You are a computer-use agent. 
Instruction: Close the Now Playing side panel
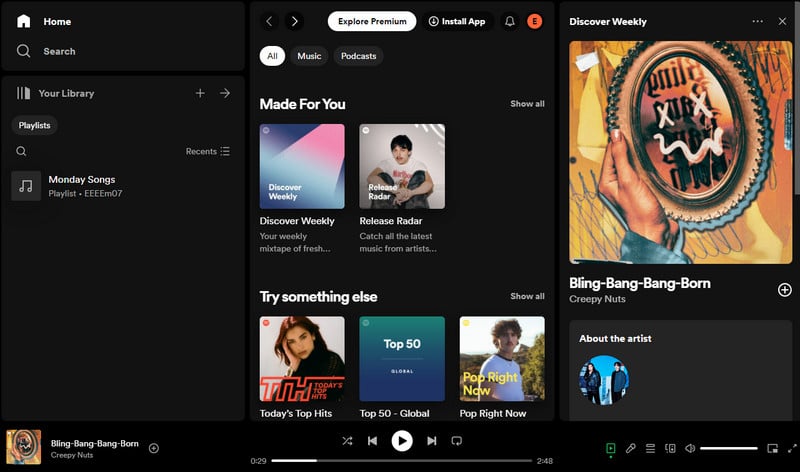click(x=782, y=21)
